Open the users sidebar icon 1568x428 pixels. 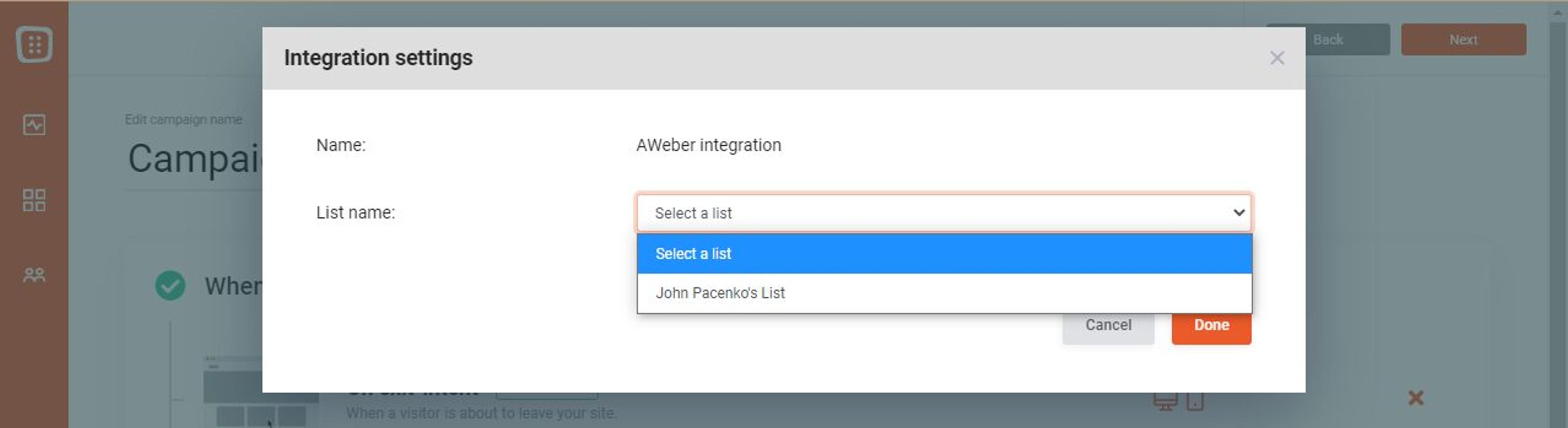(34, 275)
